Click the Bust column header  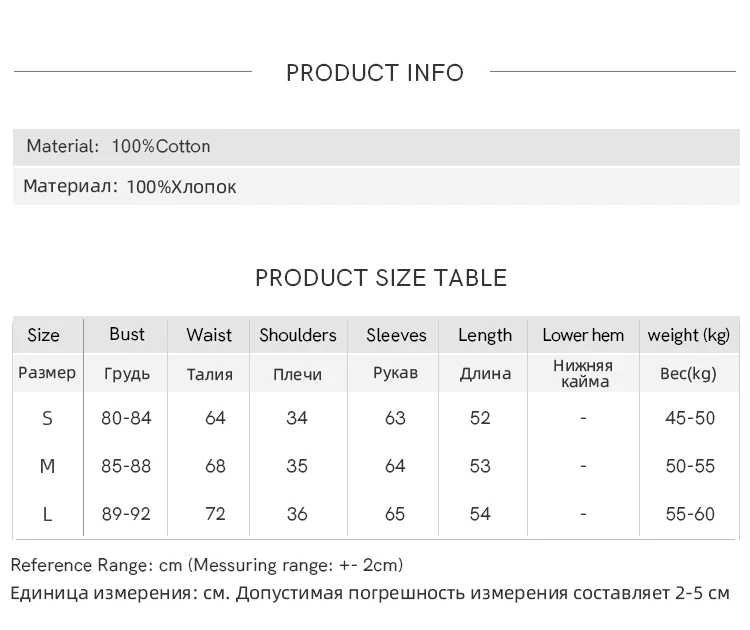tap(126, 334)
